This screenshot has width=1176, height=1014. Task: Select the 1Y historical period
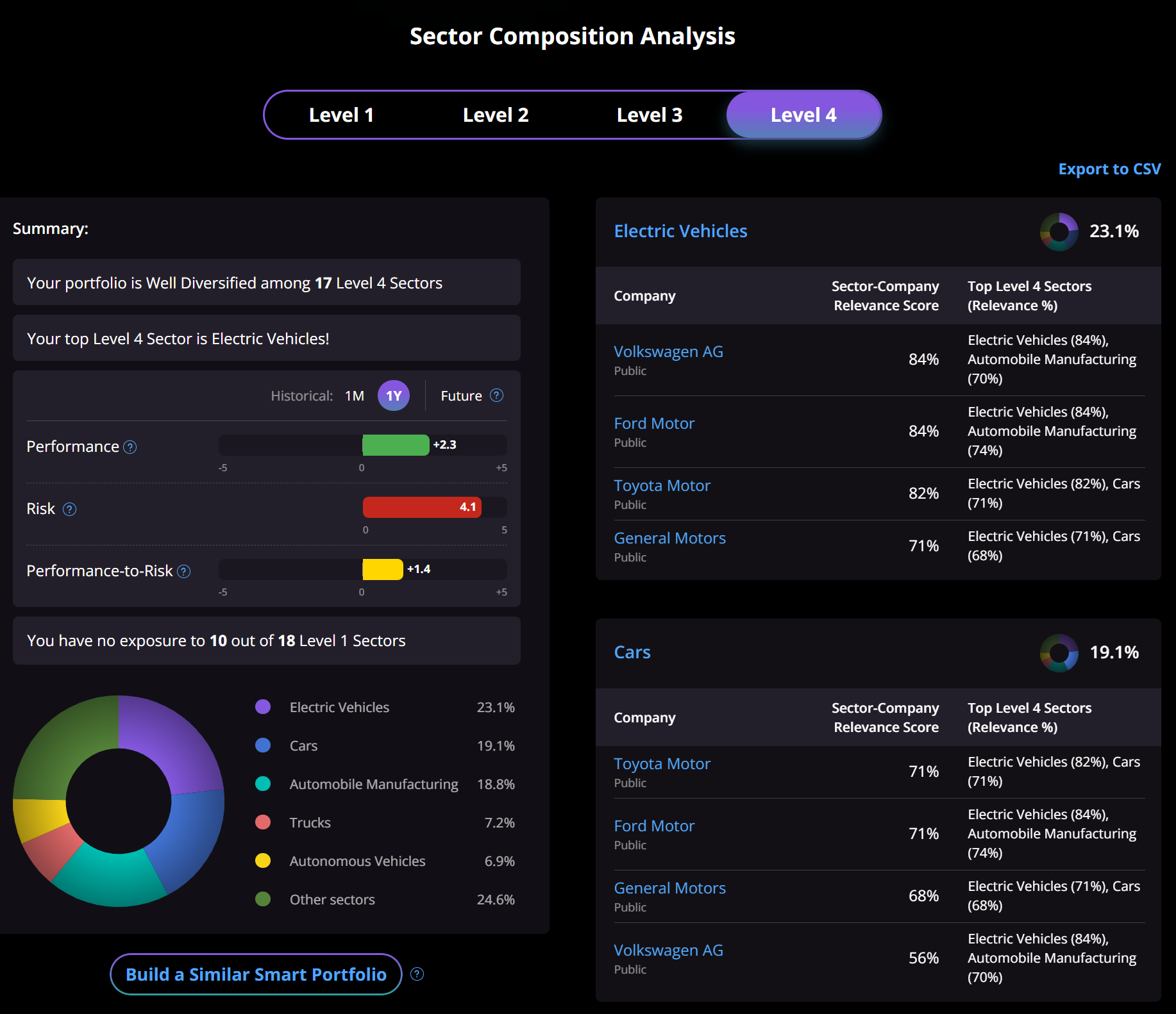(394, 395)
